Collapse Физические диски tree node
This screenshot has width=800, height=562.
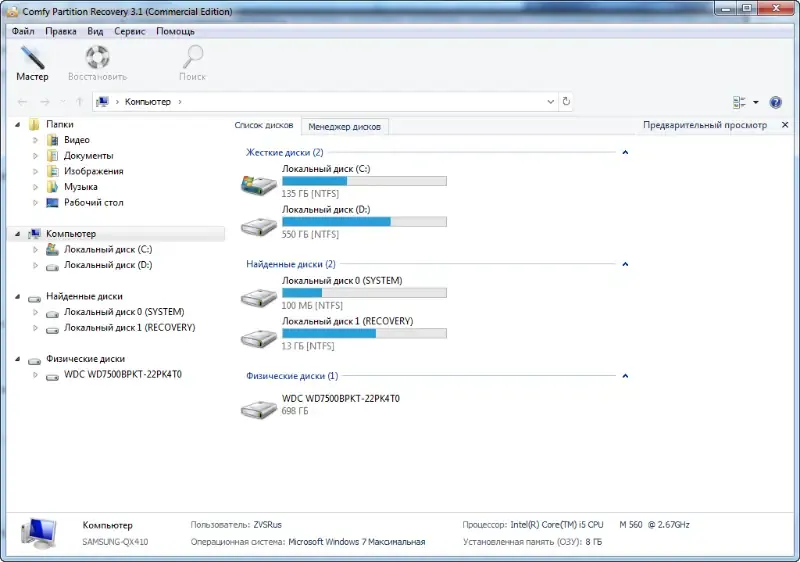[17, 359]
